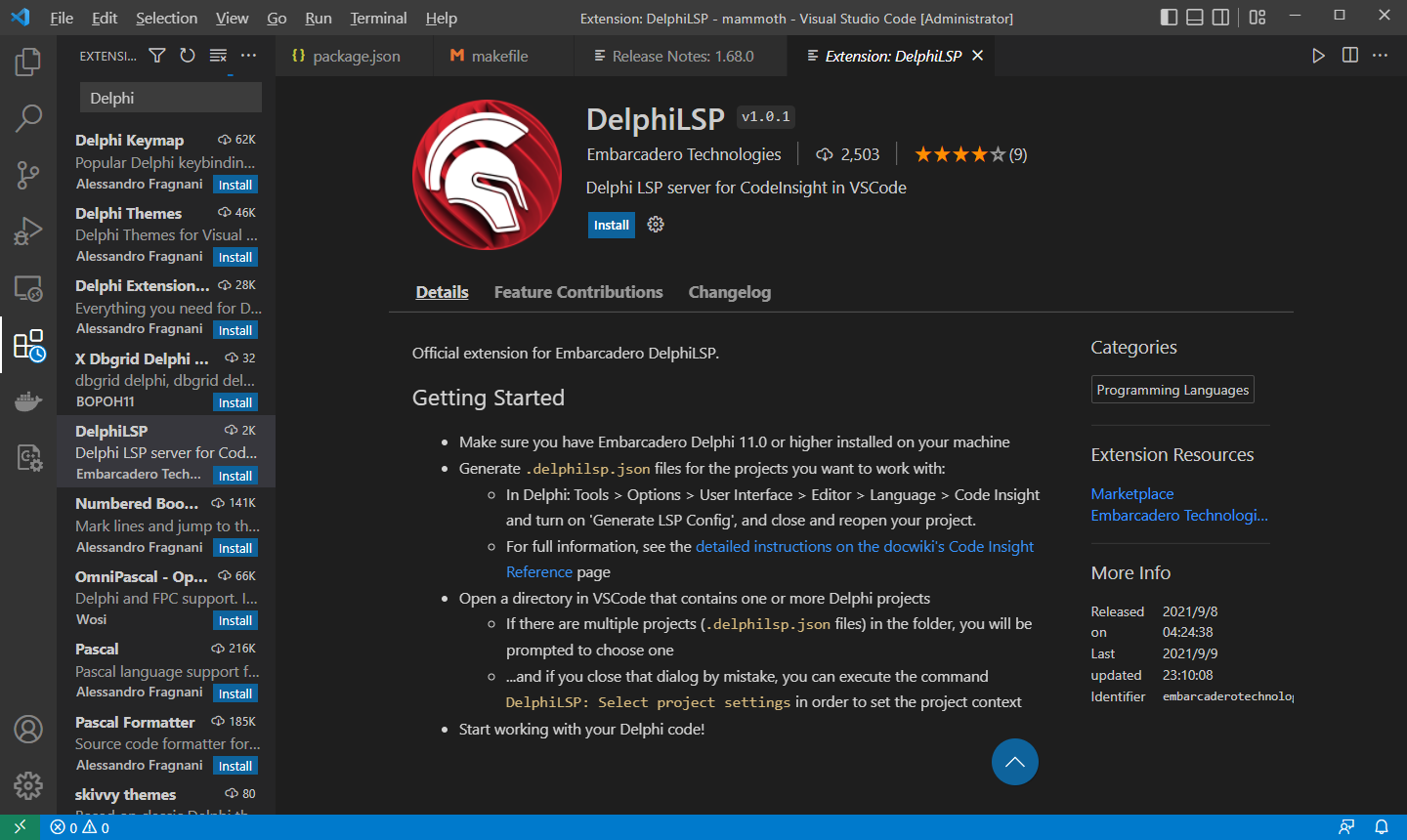The image size is (1407, 840).
Task: Open the Remote Explorer view
Action: [28, 288]
